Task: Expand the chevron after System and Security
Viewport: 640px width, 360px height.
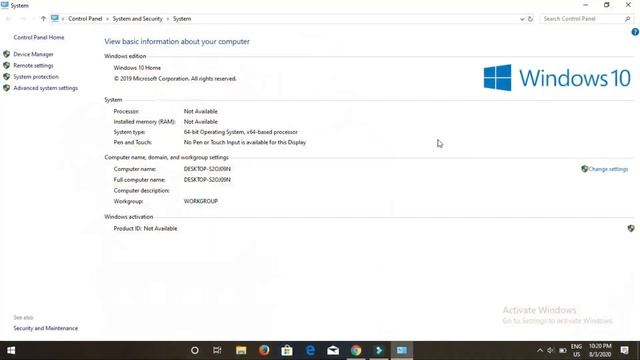Action: [168, 19]
